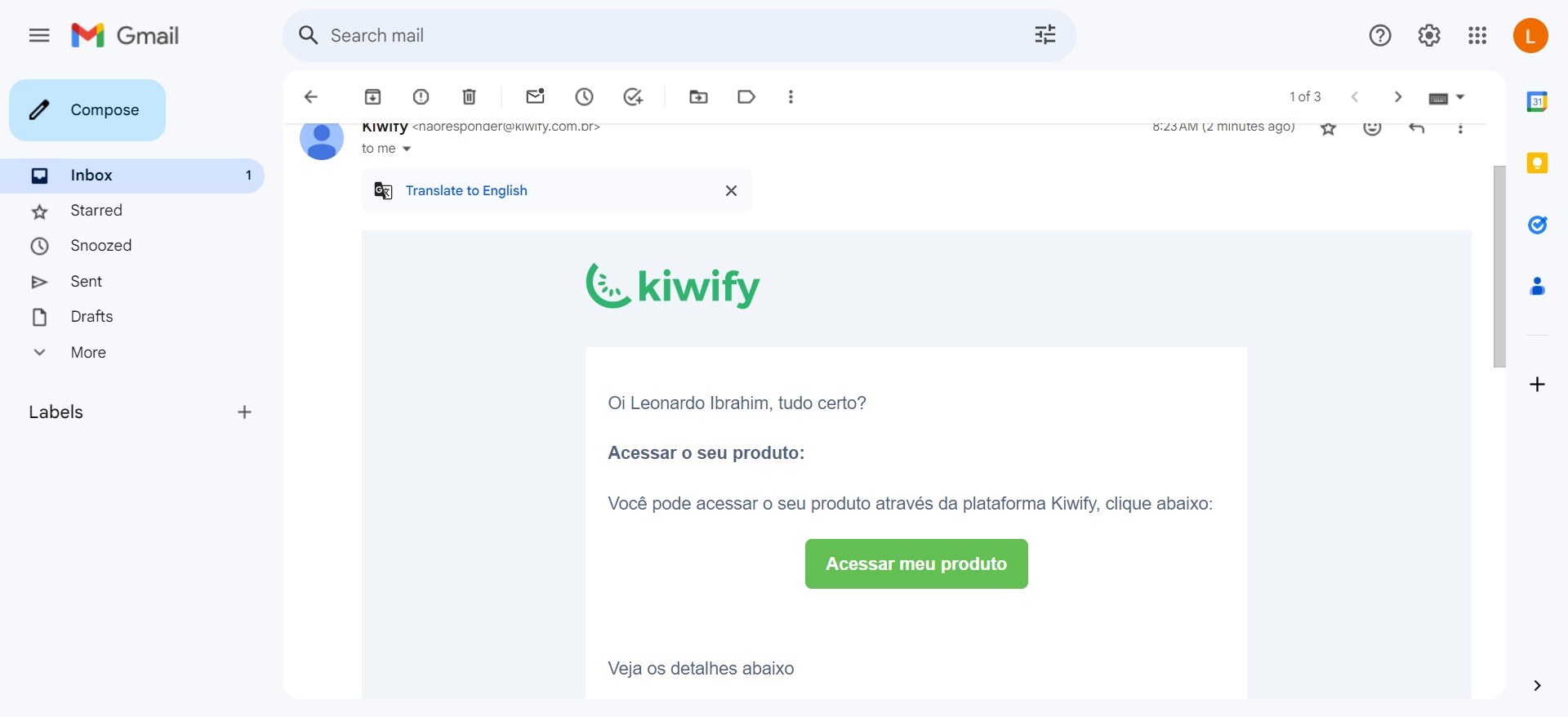Click the 'Veja os detalhes abaixo' text
Viewport: 1568px width, 717px height.
[x=701, y=669]
